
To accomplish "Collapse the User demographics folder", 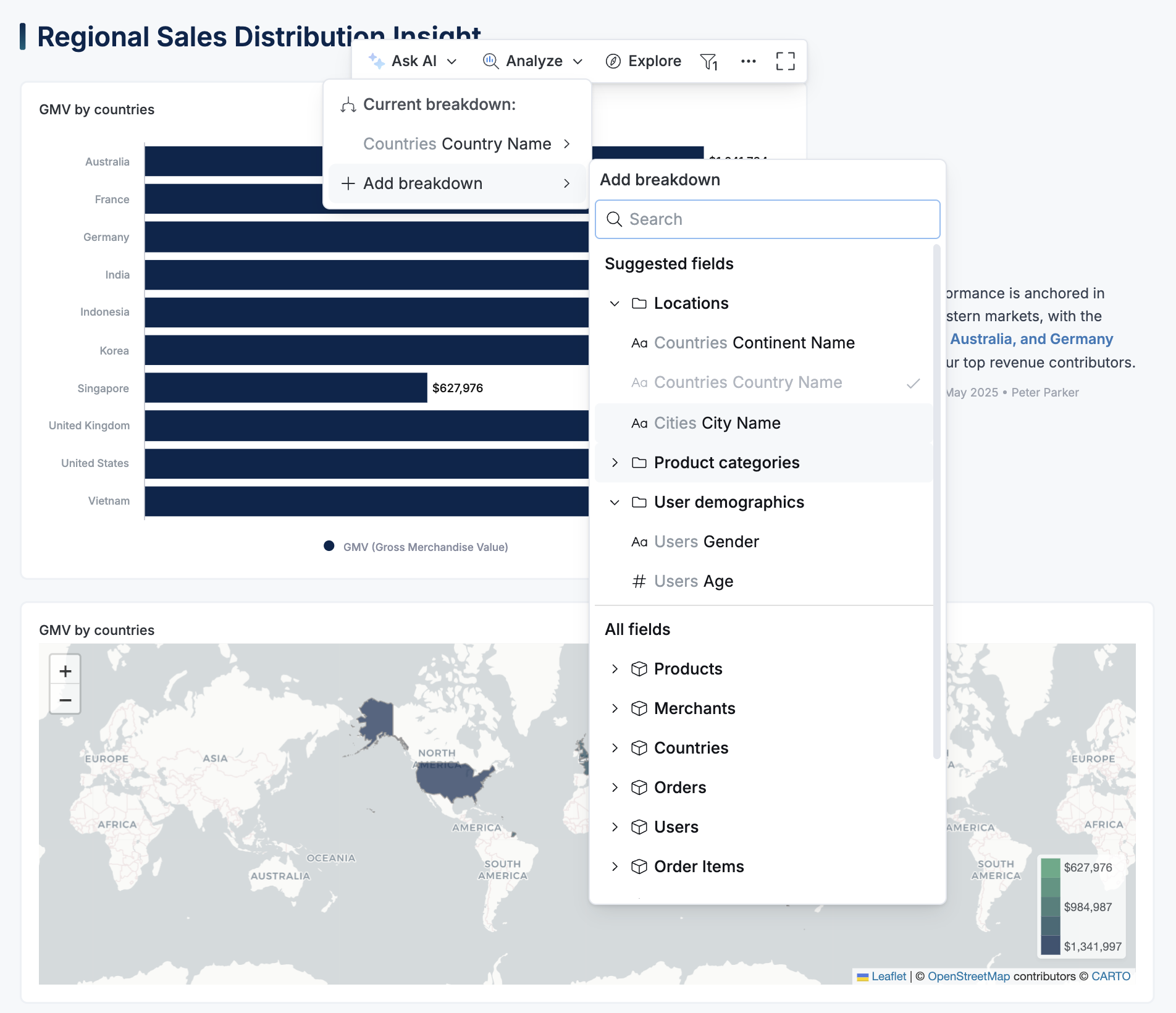I will 615,502.
